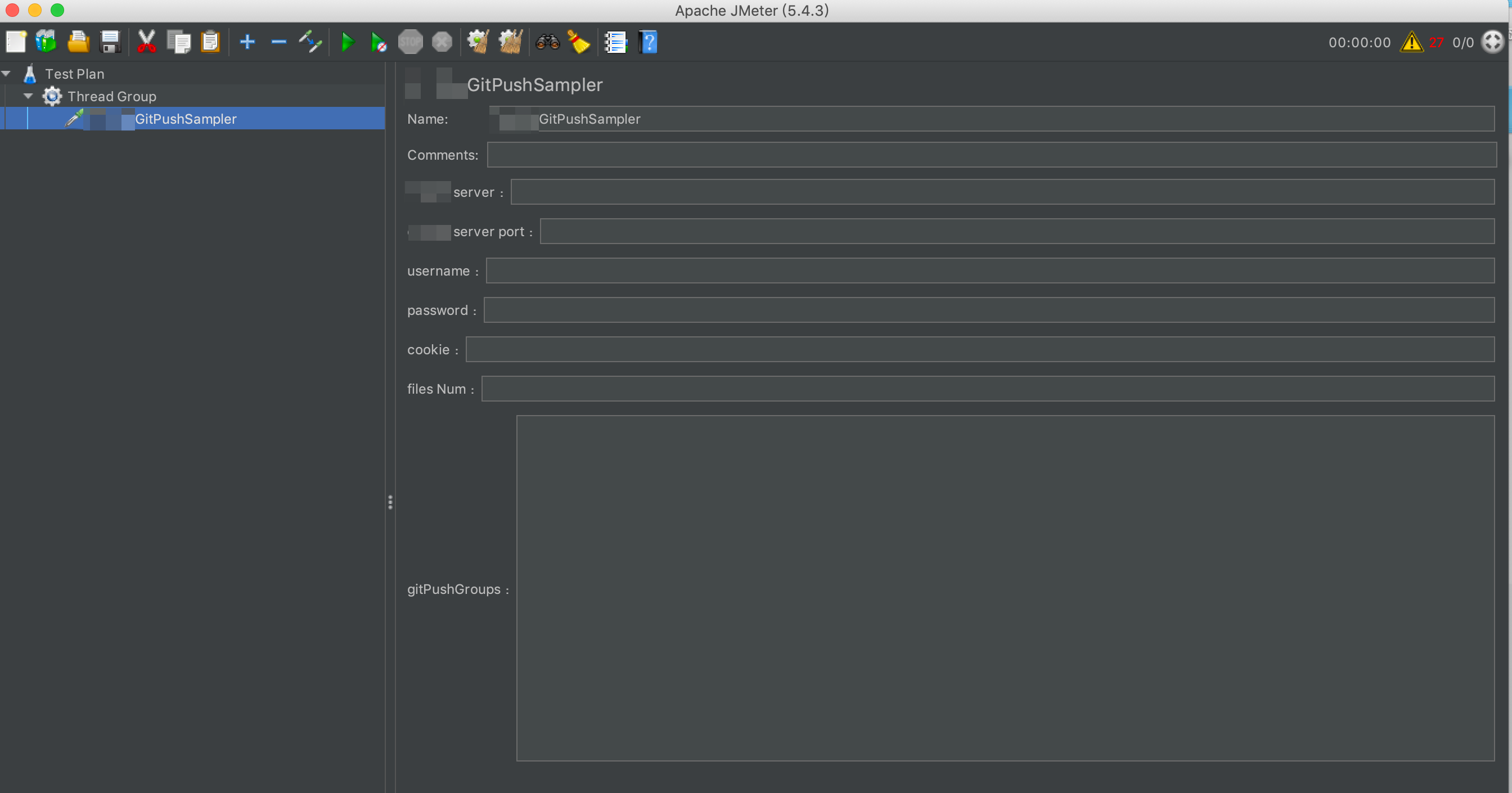The width and height of the screenshot is (1512, 793).
Task: Open the Function Helper list icon
Action: click(616, 42)
